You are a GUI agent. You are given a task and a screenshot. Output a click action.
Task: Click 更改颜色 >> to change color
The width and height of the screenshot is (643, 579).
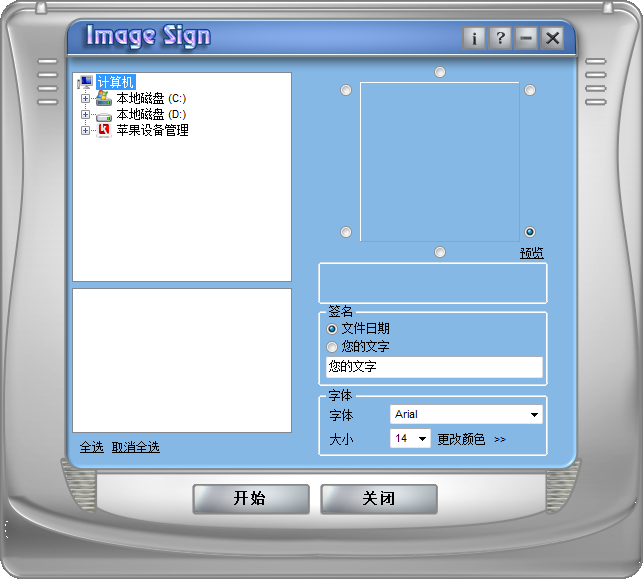pos(471,440)
